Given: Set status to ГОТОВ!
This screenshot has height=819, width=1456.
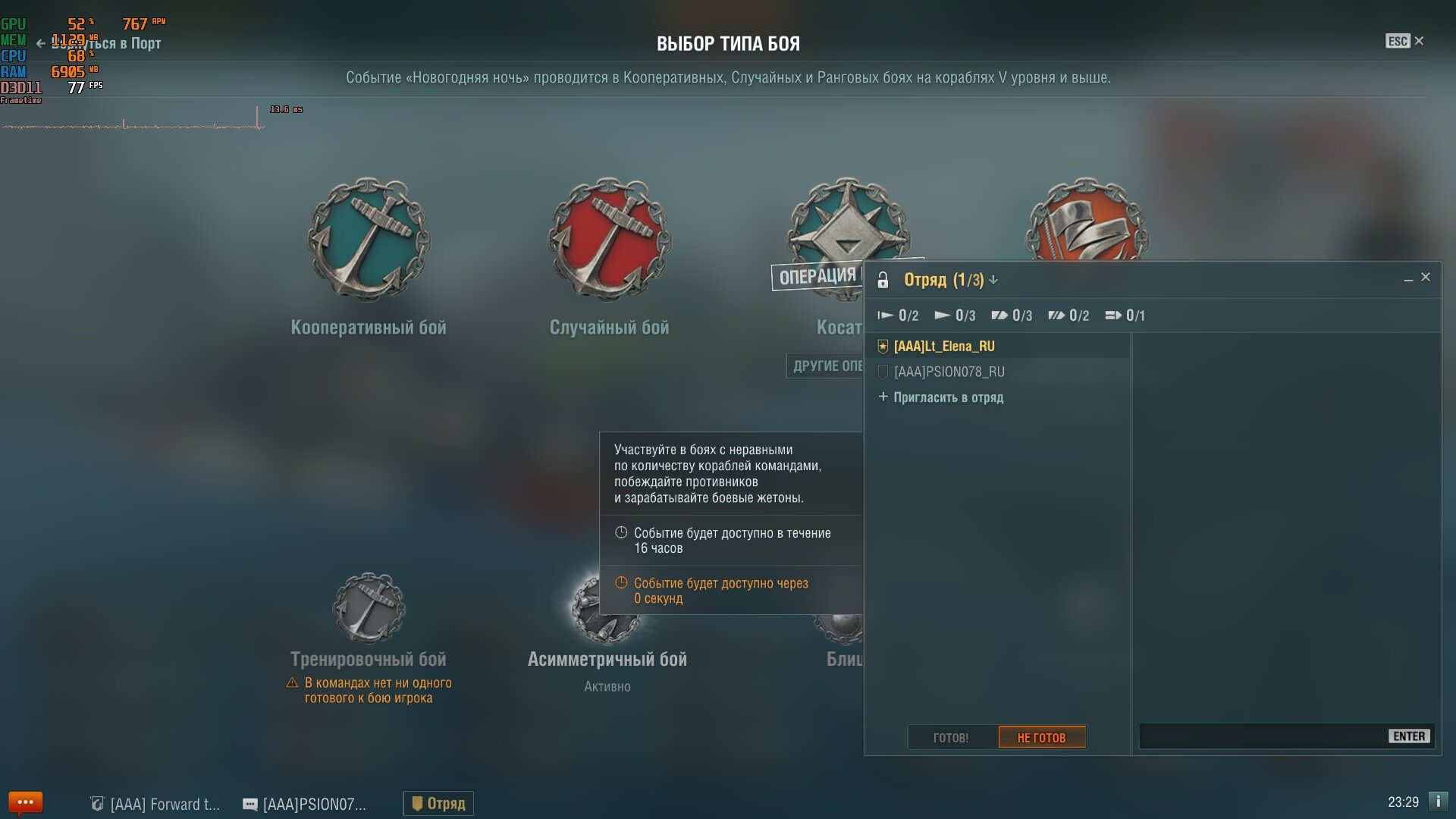Looking at the screenshot, I should tap(952, 737).
